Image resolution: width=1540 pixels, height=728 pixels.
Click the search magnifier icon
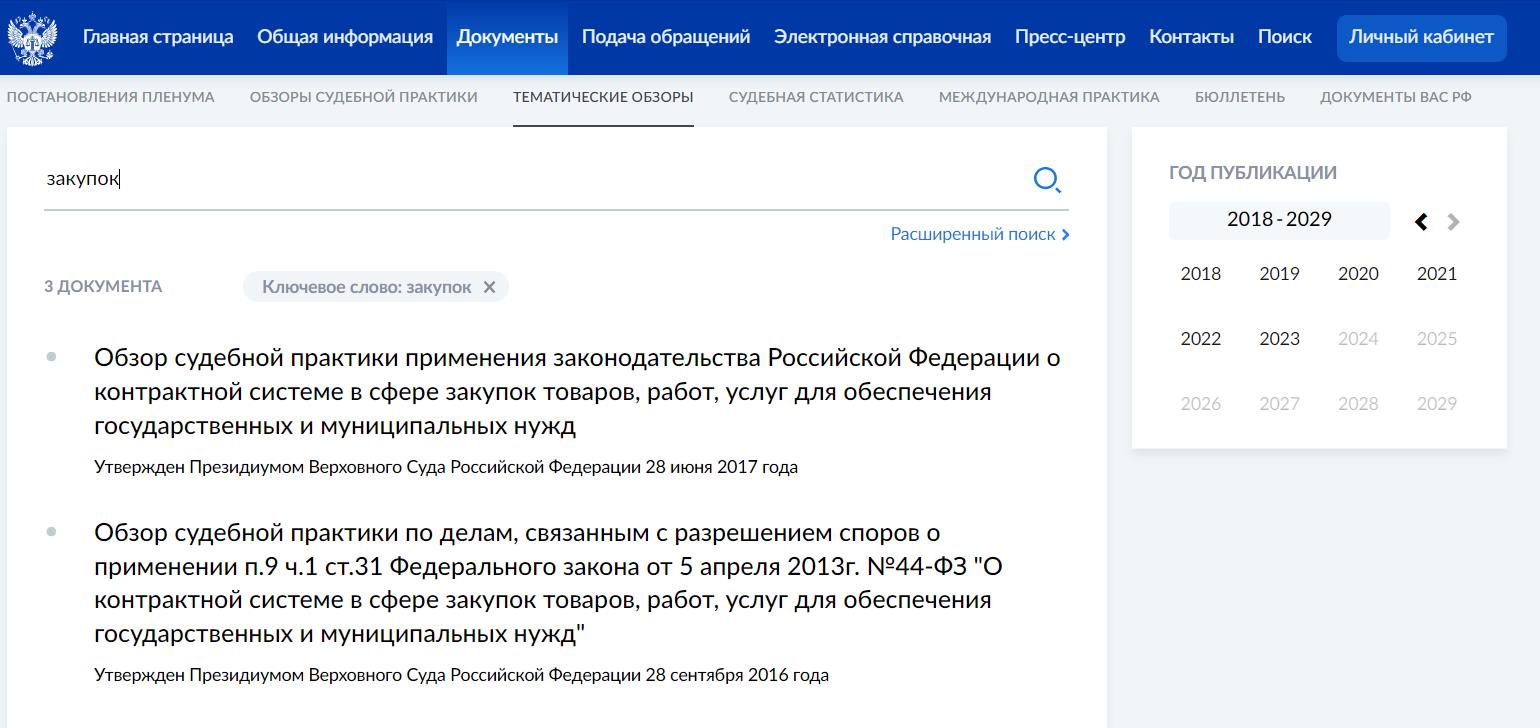pos(1047,181)
